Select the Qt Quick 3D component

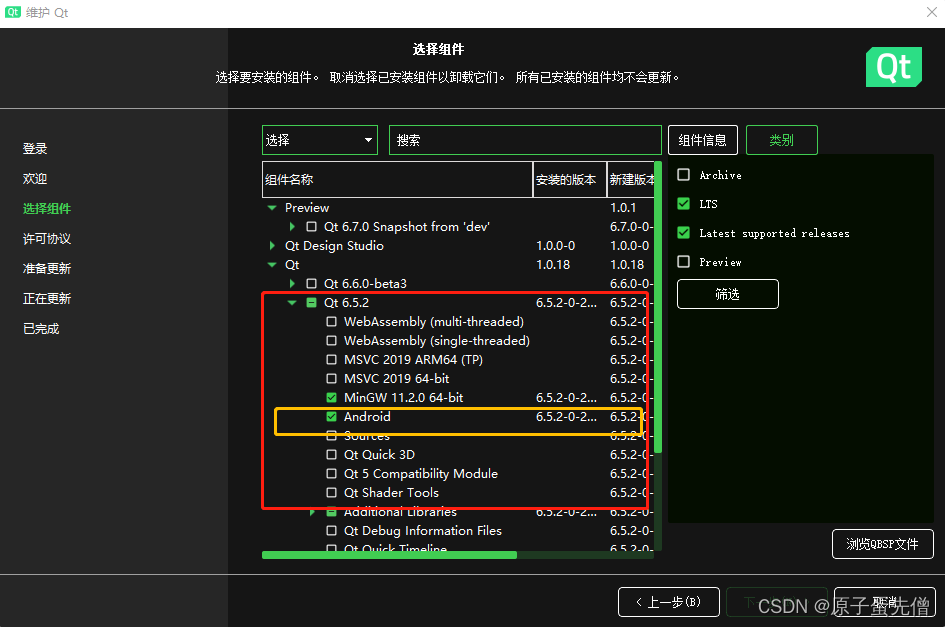click(x=331, y=454)
